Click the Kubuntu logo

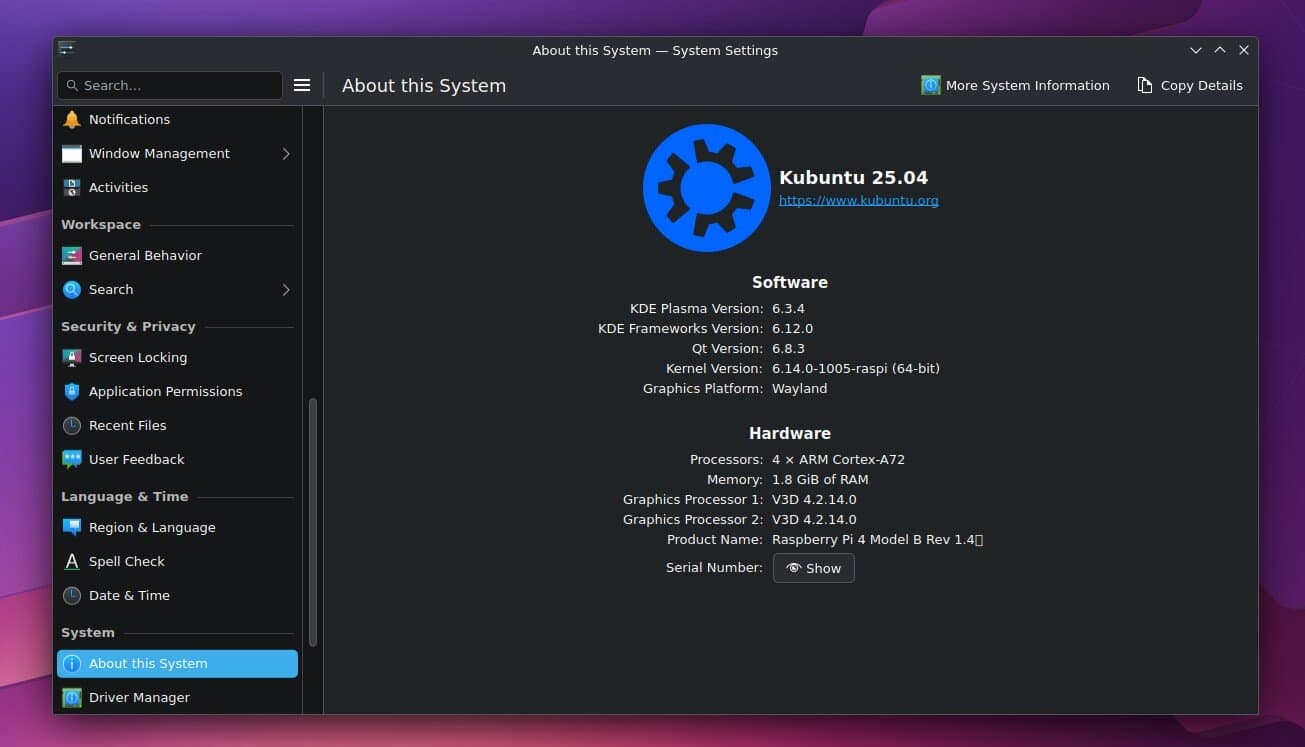[x=706, y=187]
